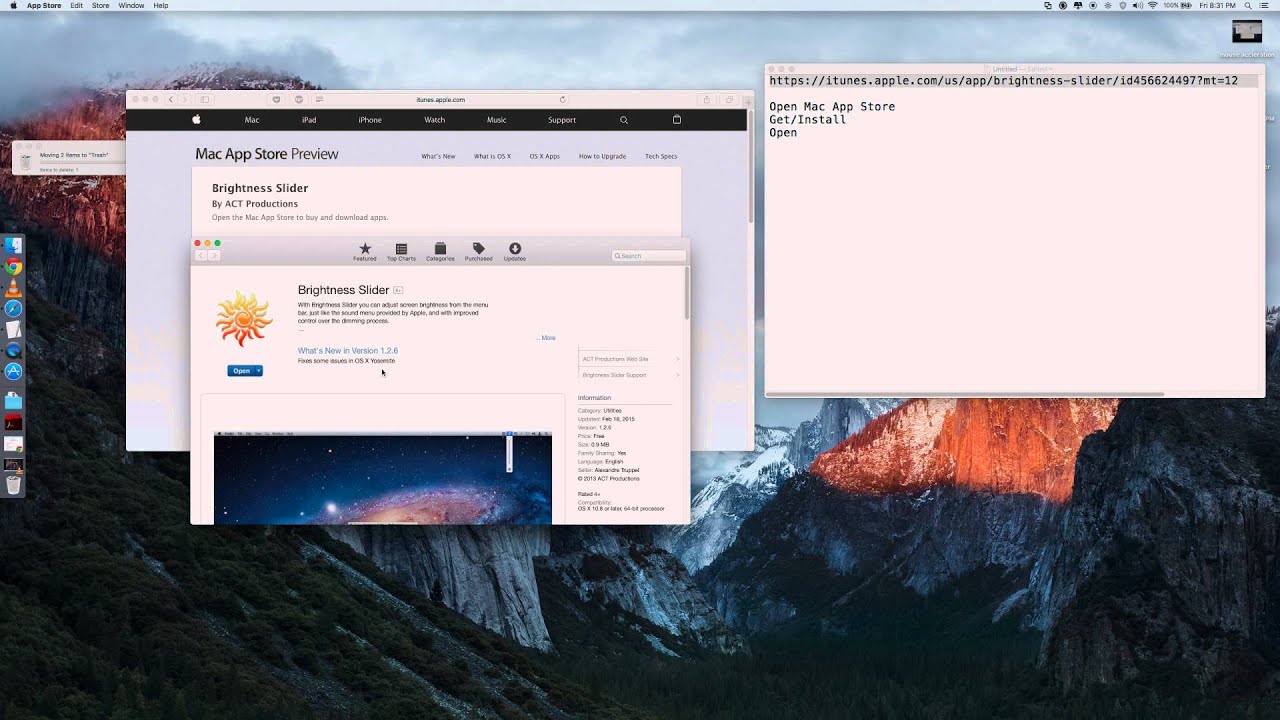Open Google Chrome from the Dock

click(13, 266)
